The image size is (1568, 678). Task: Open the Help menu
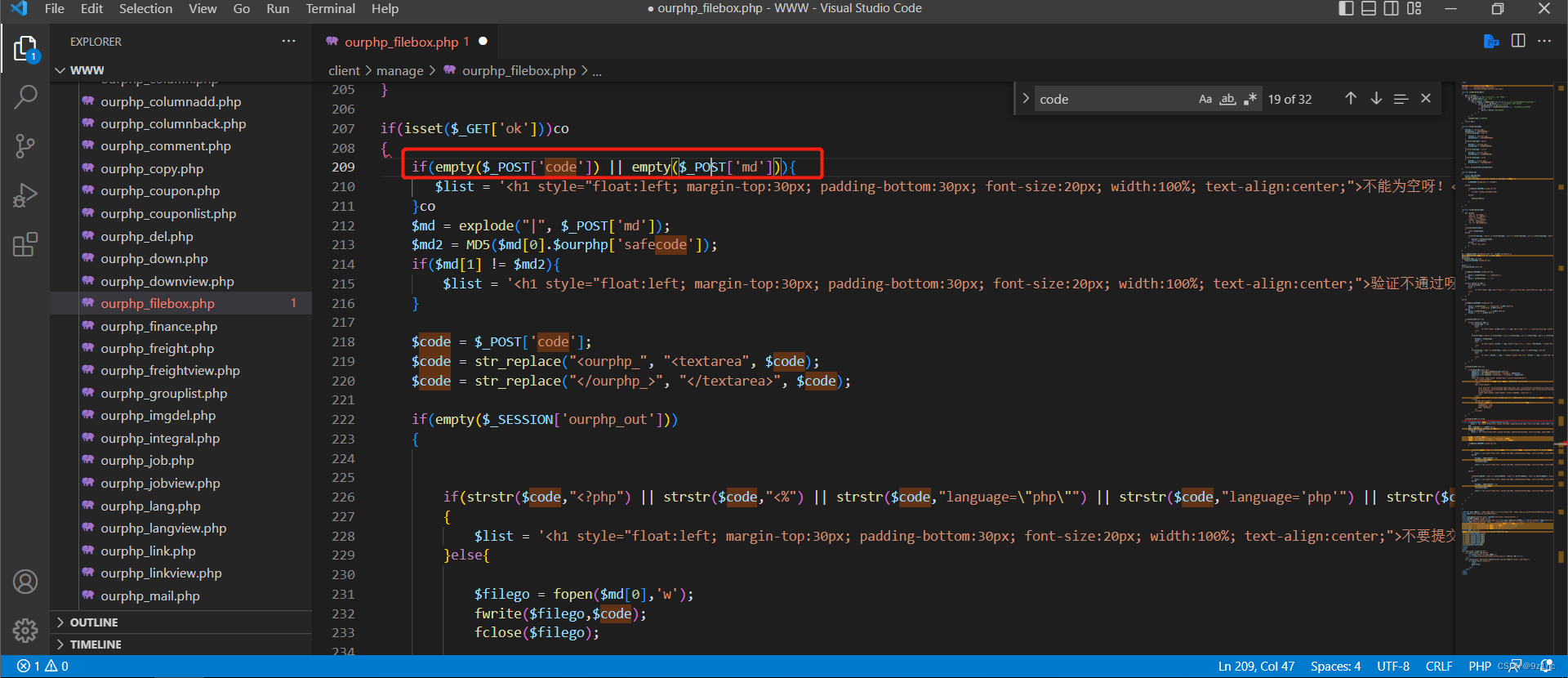click(x=385, y=8)
